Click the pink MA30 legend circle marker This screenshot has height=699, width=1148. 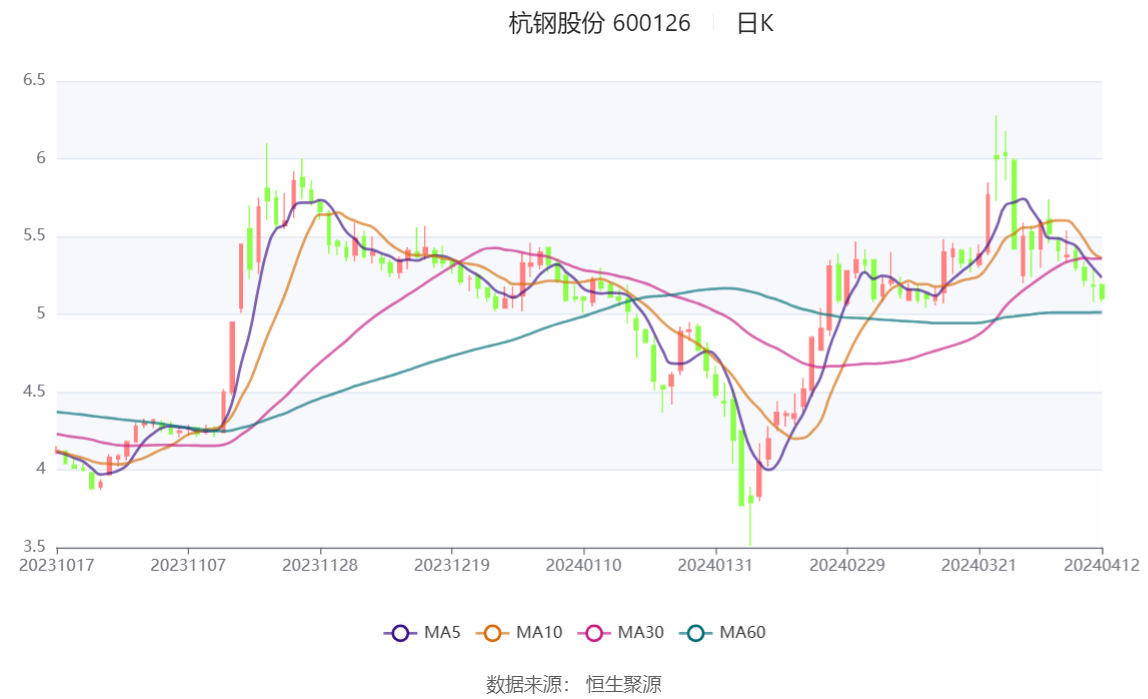point(595,632)
